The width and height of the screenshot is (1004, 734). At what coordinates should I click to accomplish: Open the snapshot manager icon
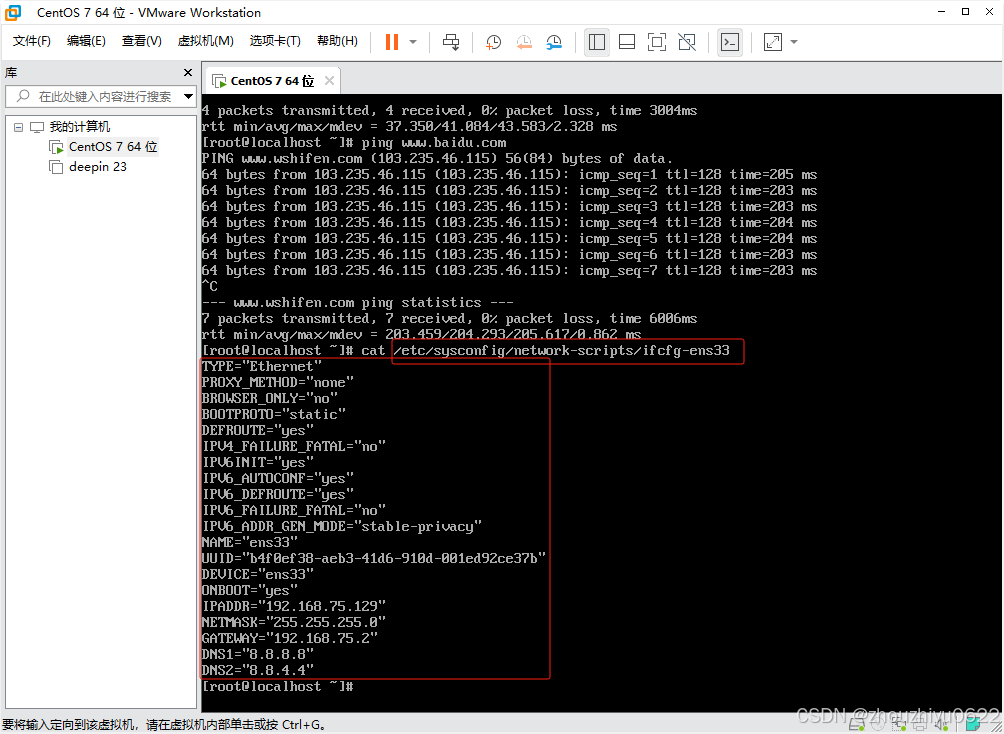554,42
